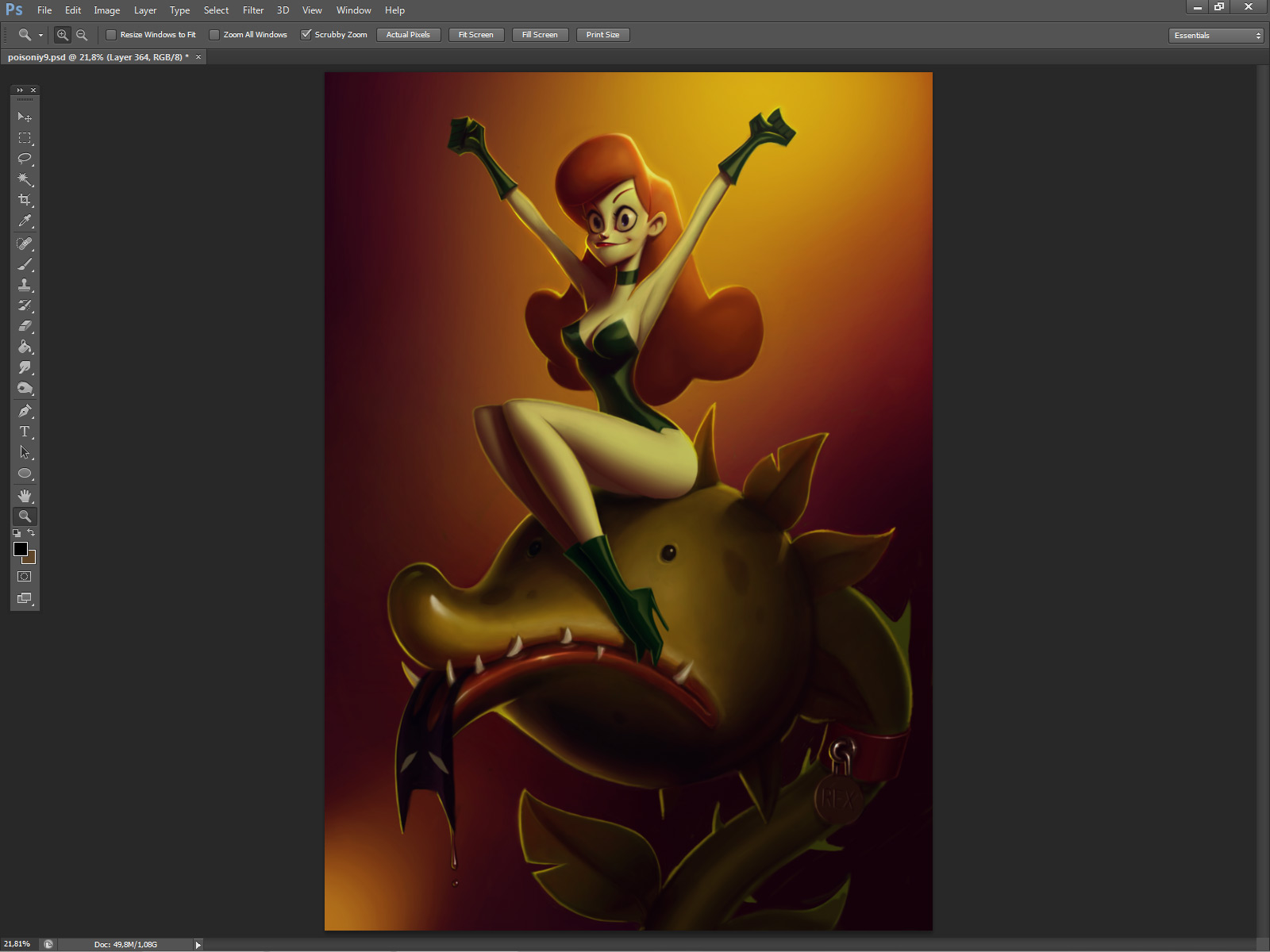Change the screen mode
Screen dimensions: 1270x952
(25, 598)
